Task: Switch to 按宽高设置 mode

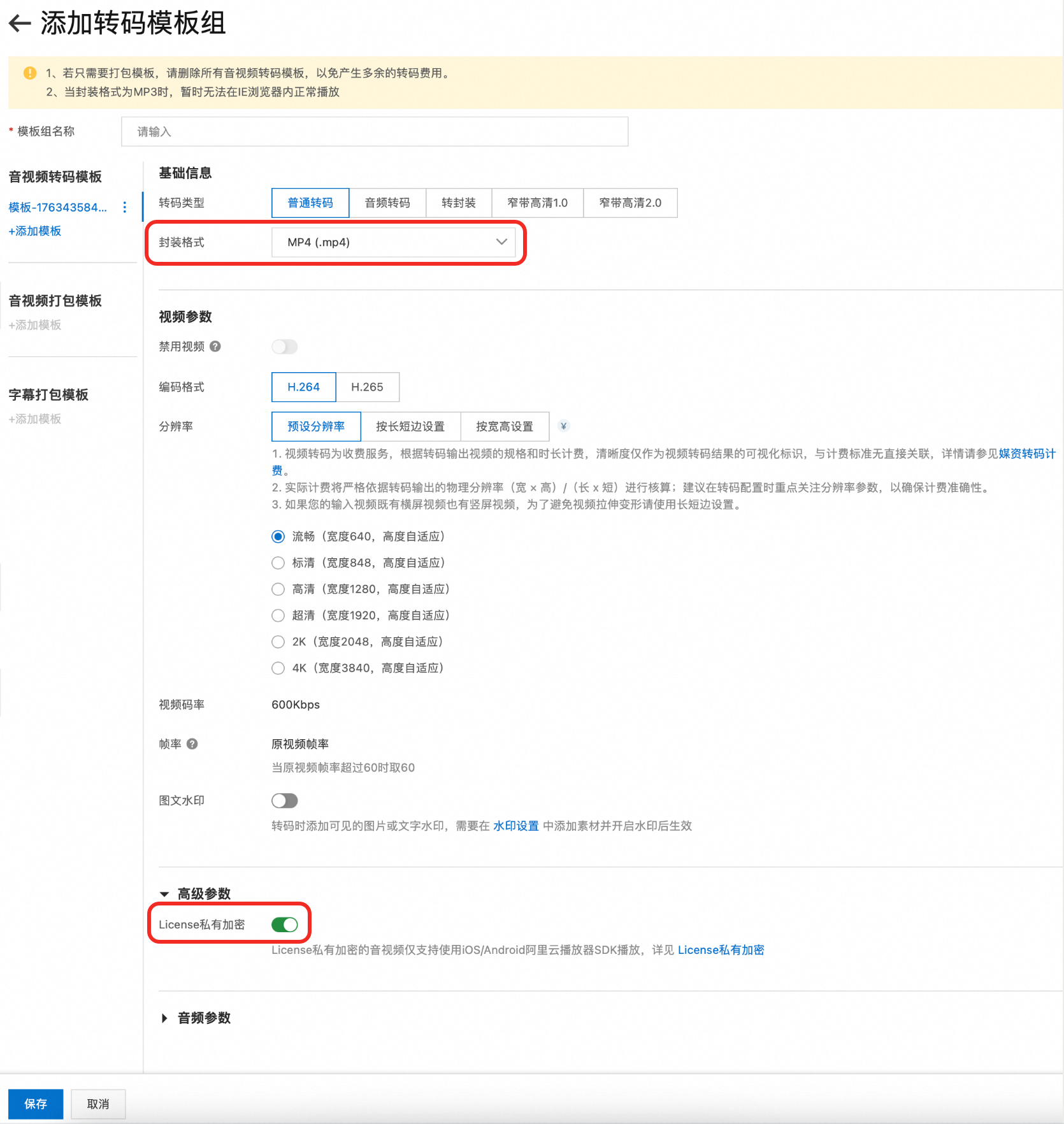Action: (505, 426)
